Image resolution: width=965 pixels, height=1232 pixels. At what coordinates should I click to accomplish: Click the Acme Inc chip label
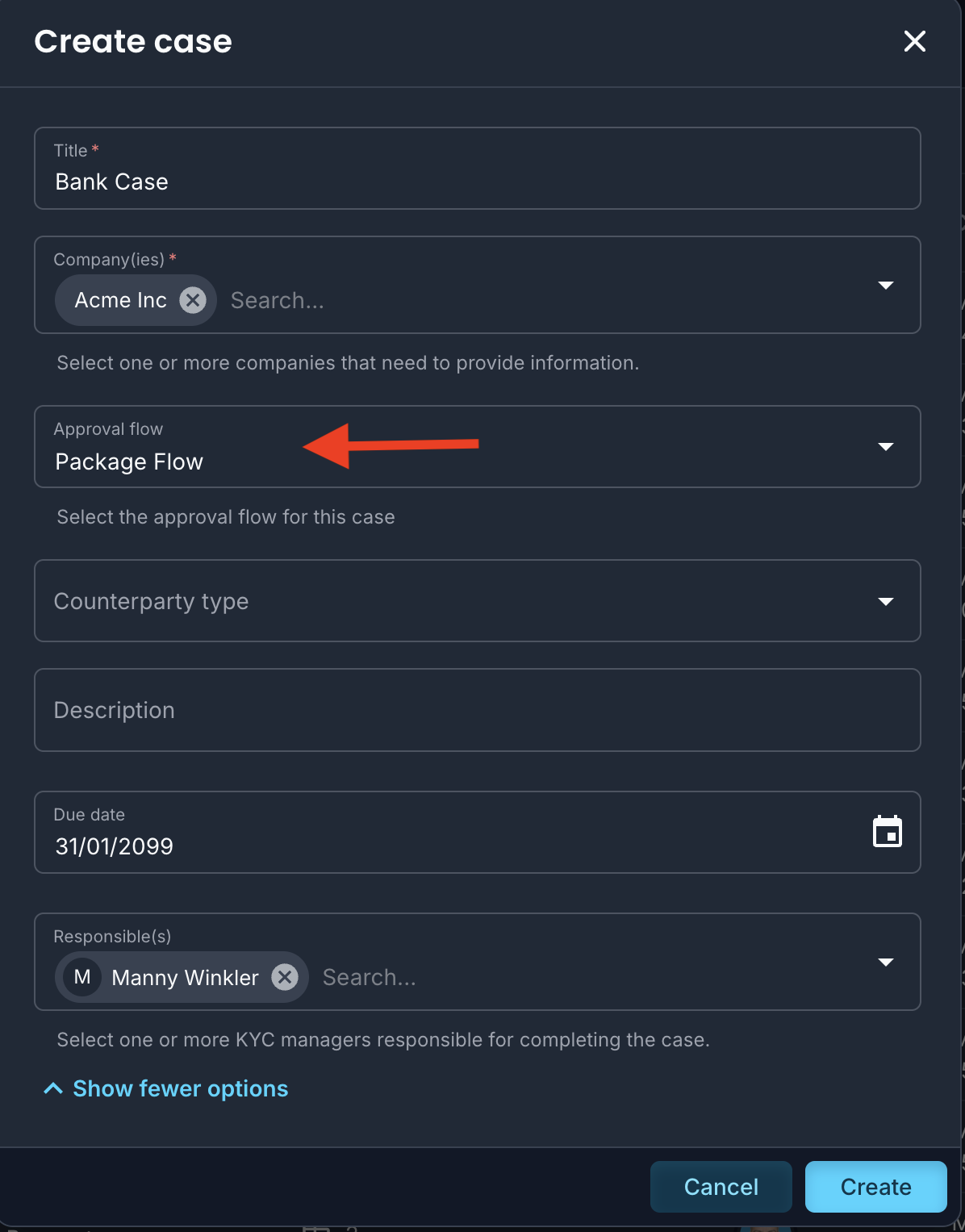pos(120,300)
